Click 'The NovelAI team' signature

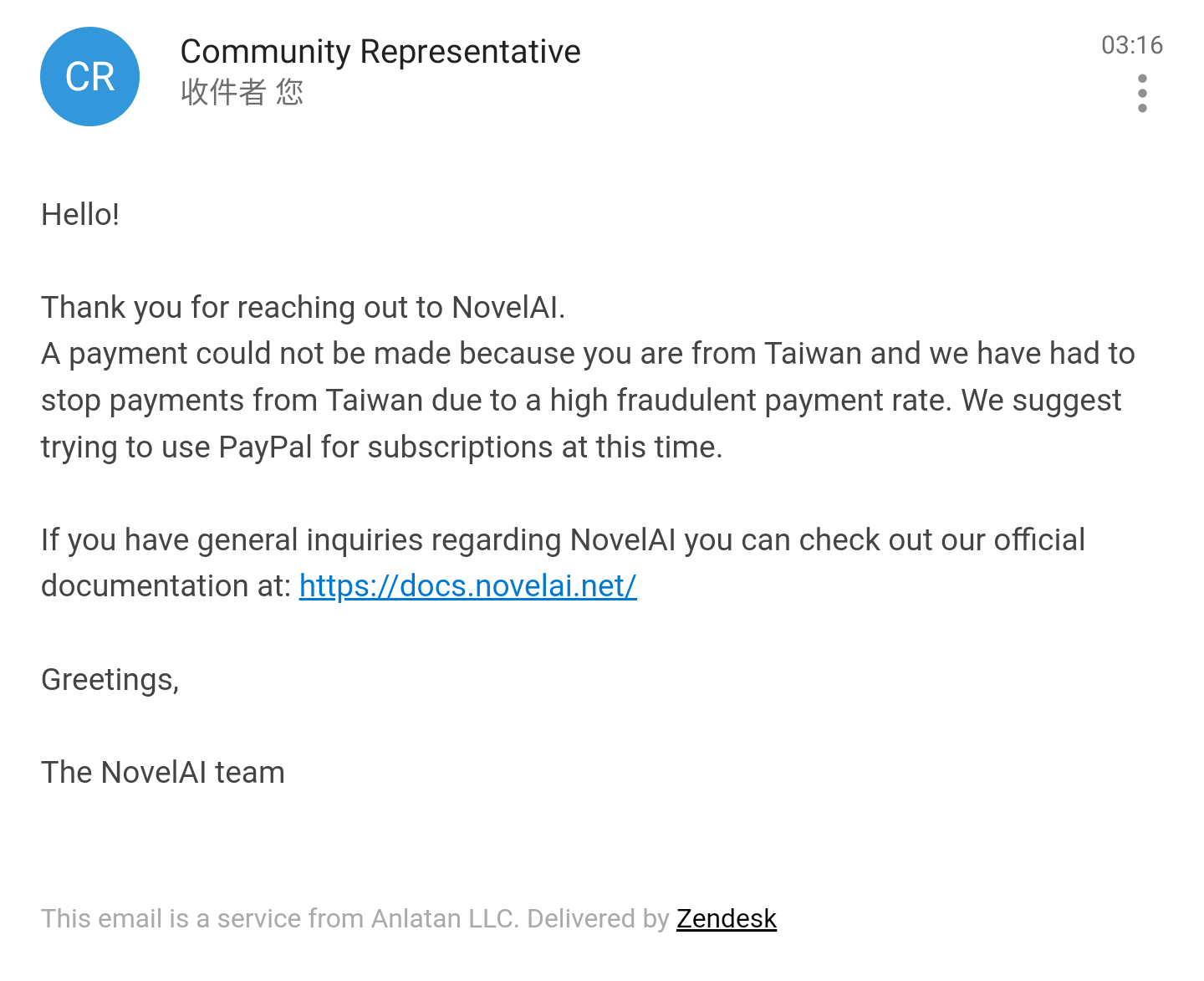(x=163, y=773)
